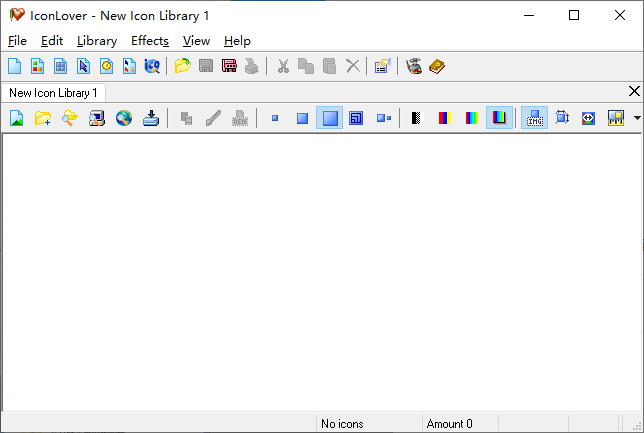Create a new blank icon file
The width and height of the screenshot is (644, 433).
click(15, 66)
